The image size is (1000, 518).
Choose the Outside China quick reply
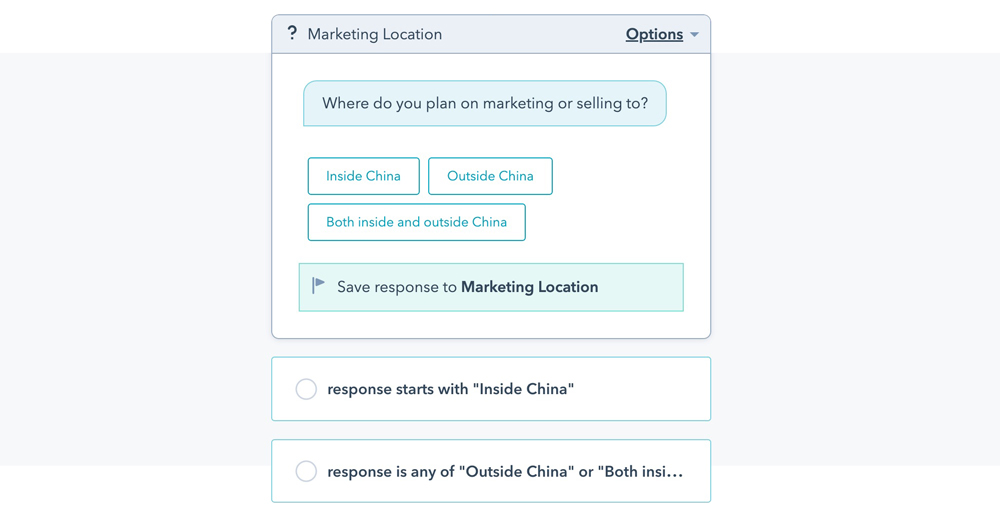pyautogui.click(x=490, y=176)
